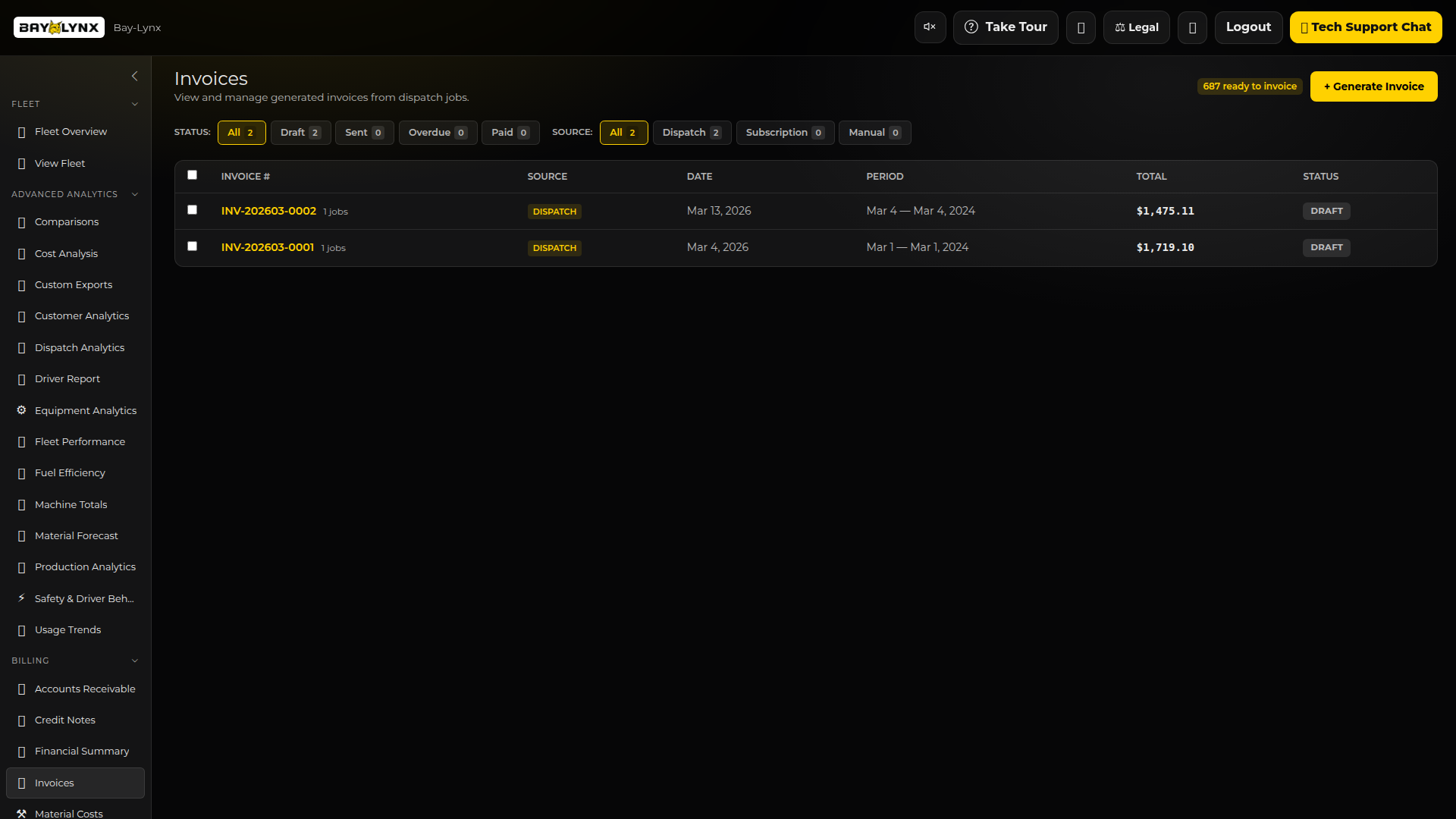The width and height of the screenshot is (1456, 819).
Task: Click the Driver Report icon
Action: pos(21,379)
